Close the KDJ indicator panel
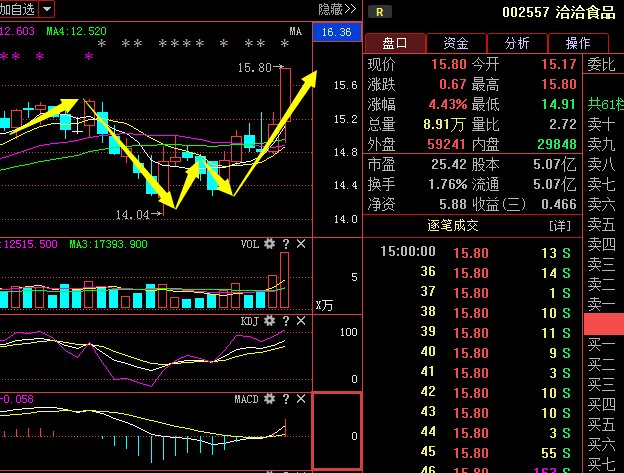This screenshot has height=473, width=624. (x=301, y=321)
